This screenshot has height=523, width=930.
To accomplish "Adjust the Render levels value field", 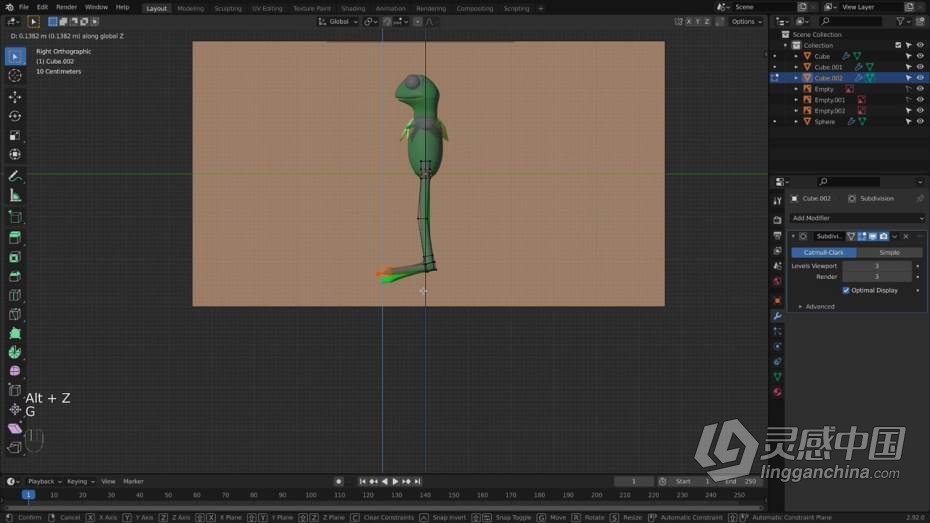I will [x=877, y=277].
